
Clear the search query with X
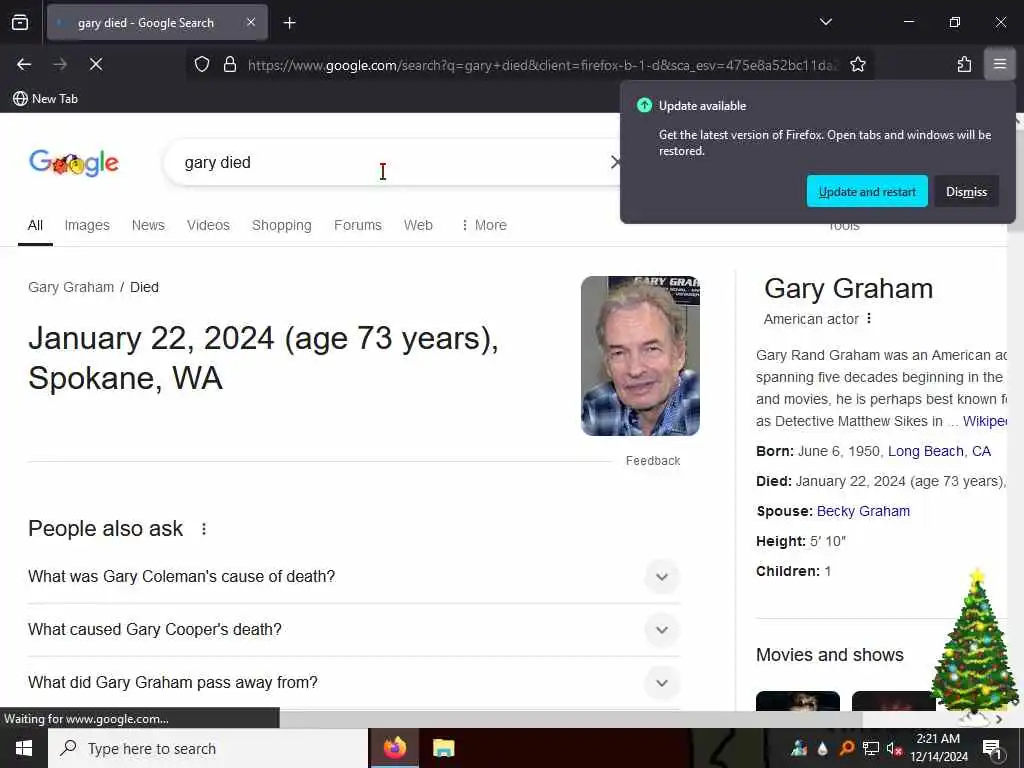615,162
